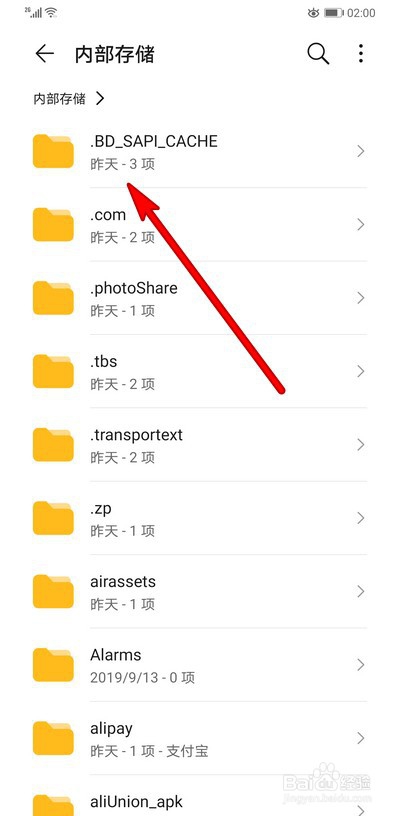The width and height of the screenshot is (400, 816).
Task: Open the .transportext folder name
Action: click(x=136, y=435)
